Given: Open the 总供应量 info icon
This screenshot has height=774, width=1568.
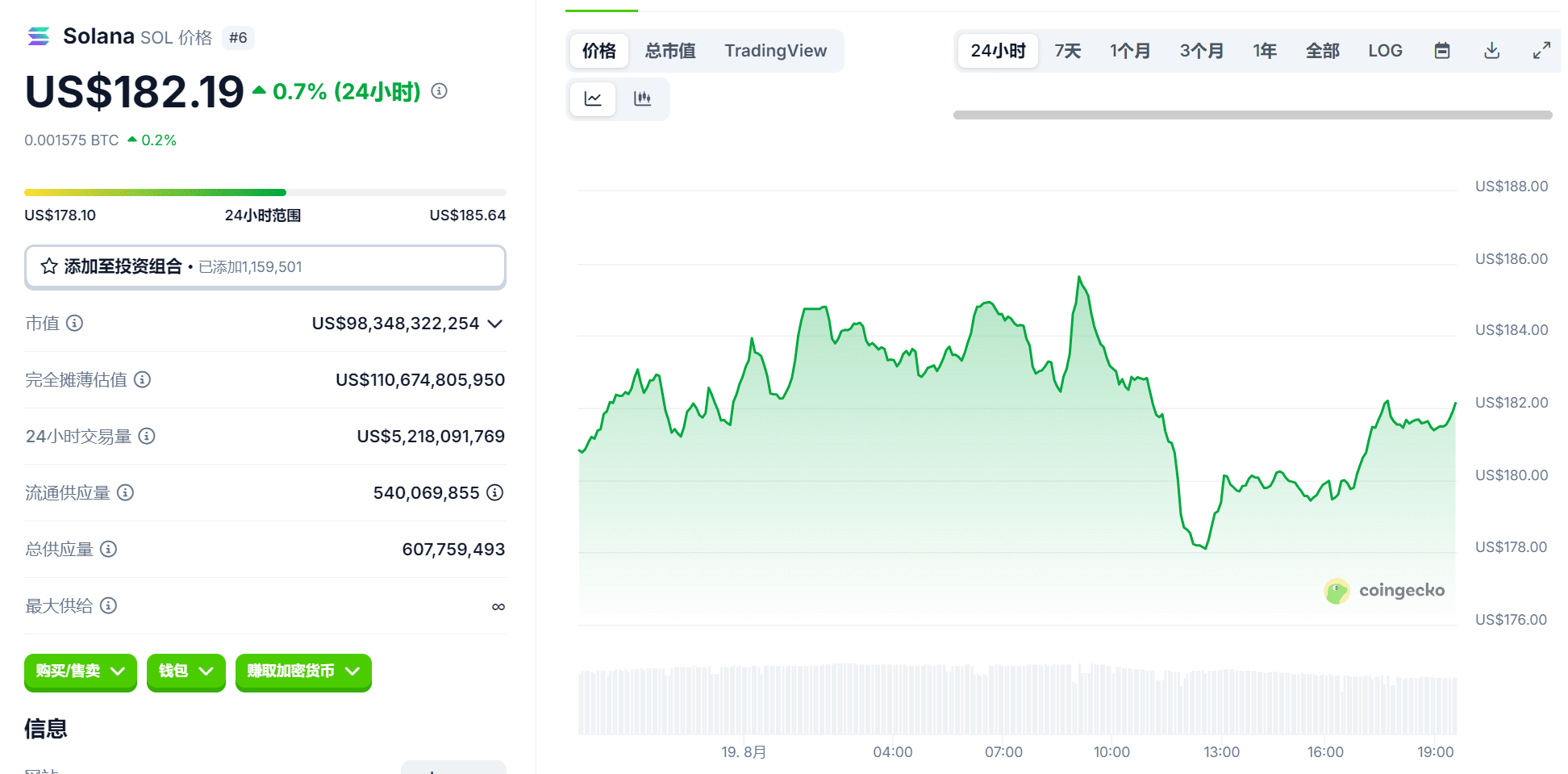Looking at the screenshot, I should [x=108, y=549].
